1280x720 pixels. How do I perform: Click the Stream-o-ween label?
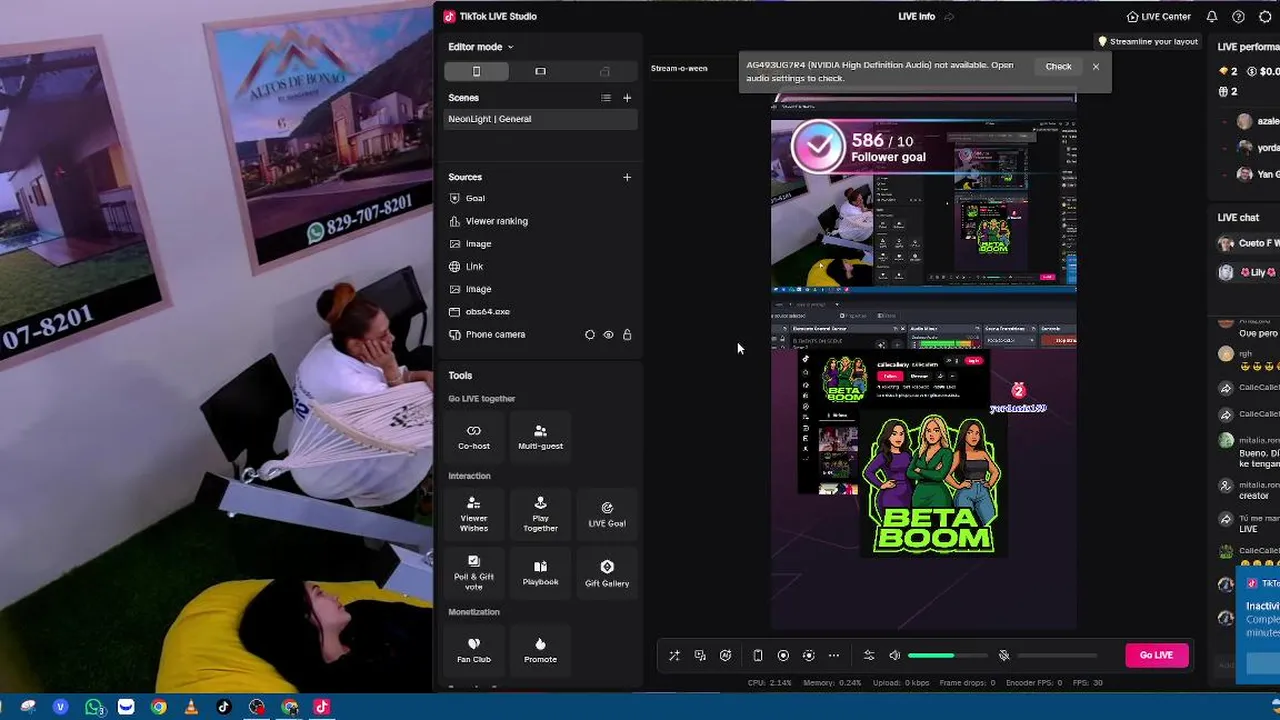point(679,69)
